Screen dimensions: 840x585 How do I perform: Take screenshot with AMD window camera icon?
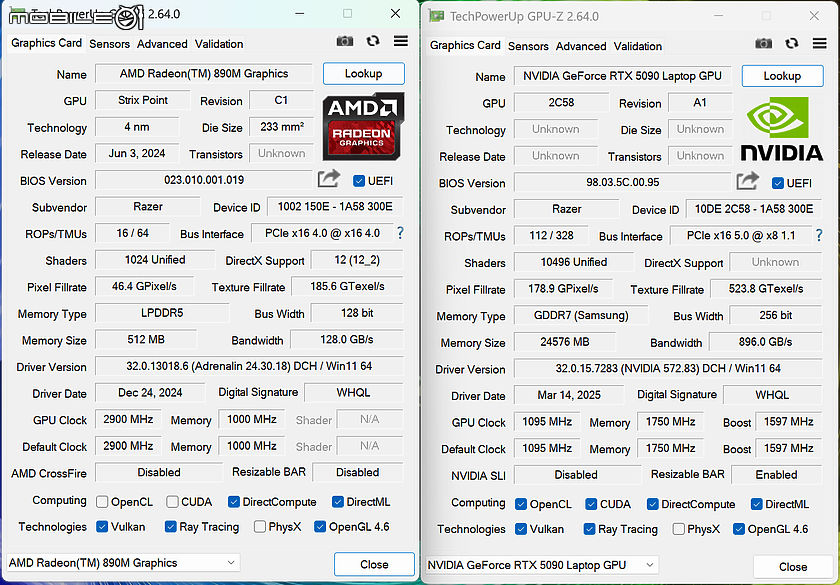tap(344, 41)
